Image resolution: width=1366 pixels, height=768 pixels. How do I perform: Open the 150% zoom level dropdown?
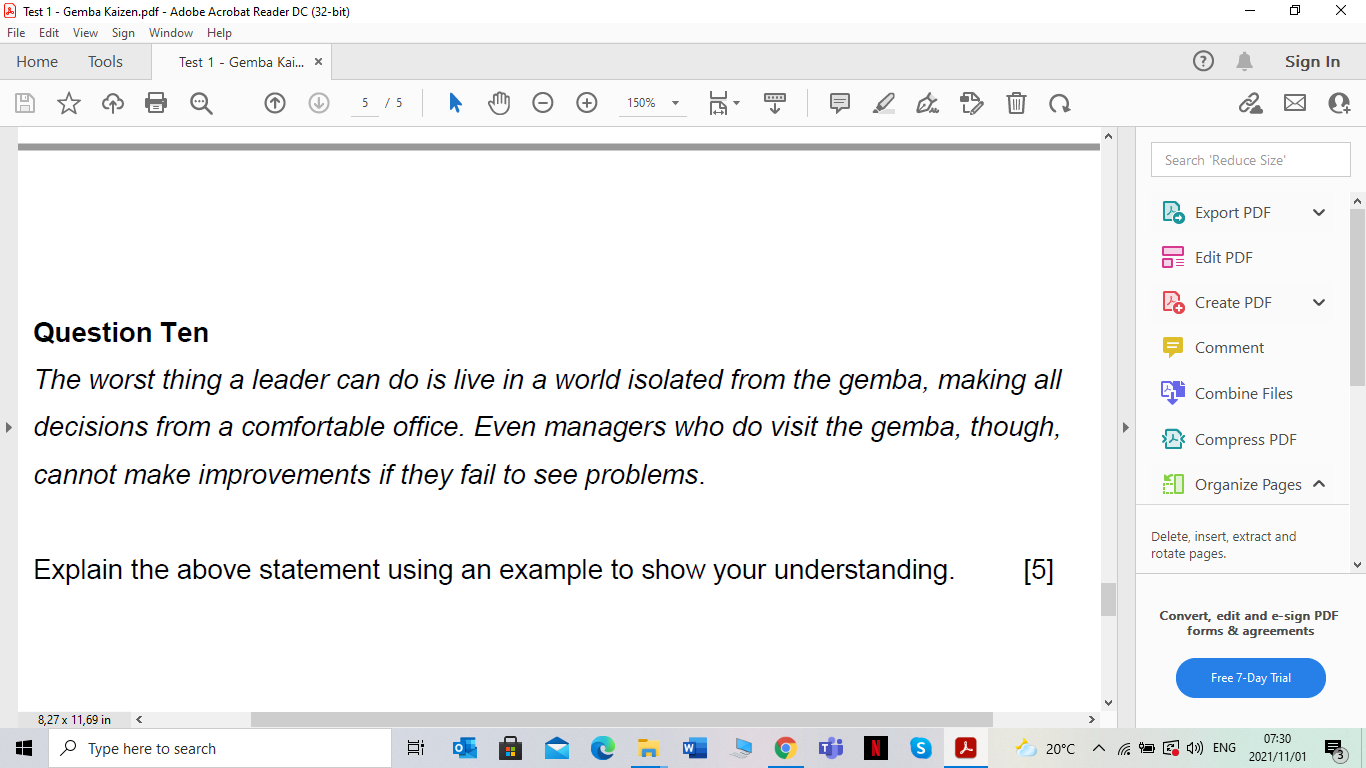tap(676, 103)
